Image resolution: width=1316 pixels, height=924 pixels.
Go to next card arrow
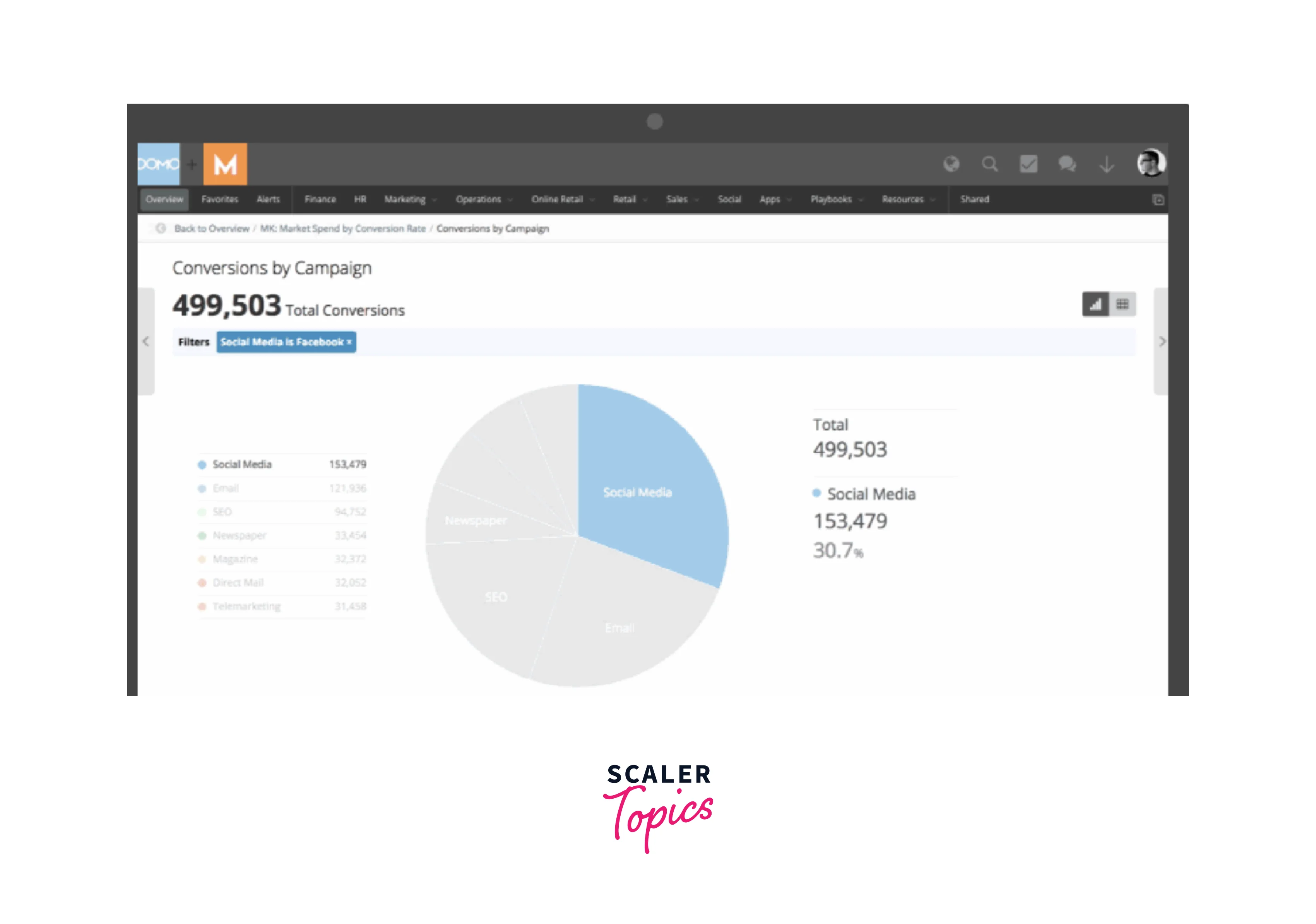click(x=1162, y=342)
